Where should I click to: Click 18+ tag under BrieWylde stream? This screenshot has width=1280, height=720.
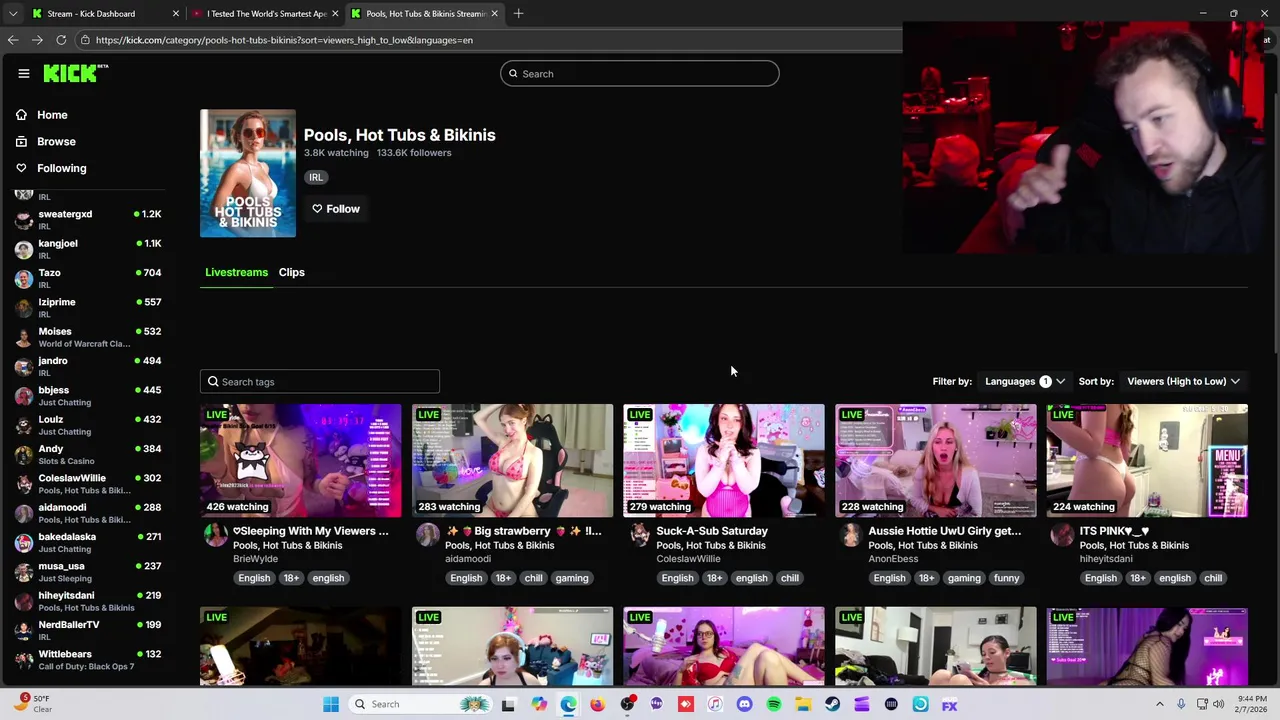(x=291, y=578)
